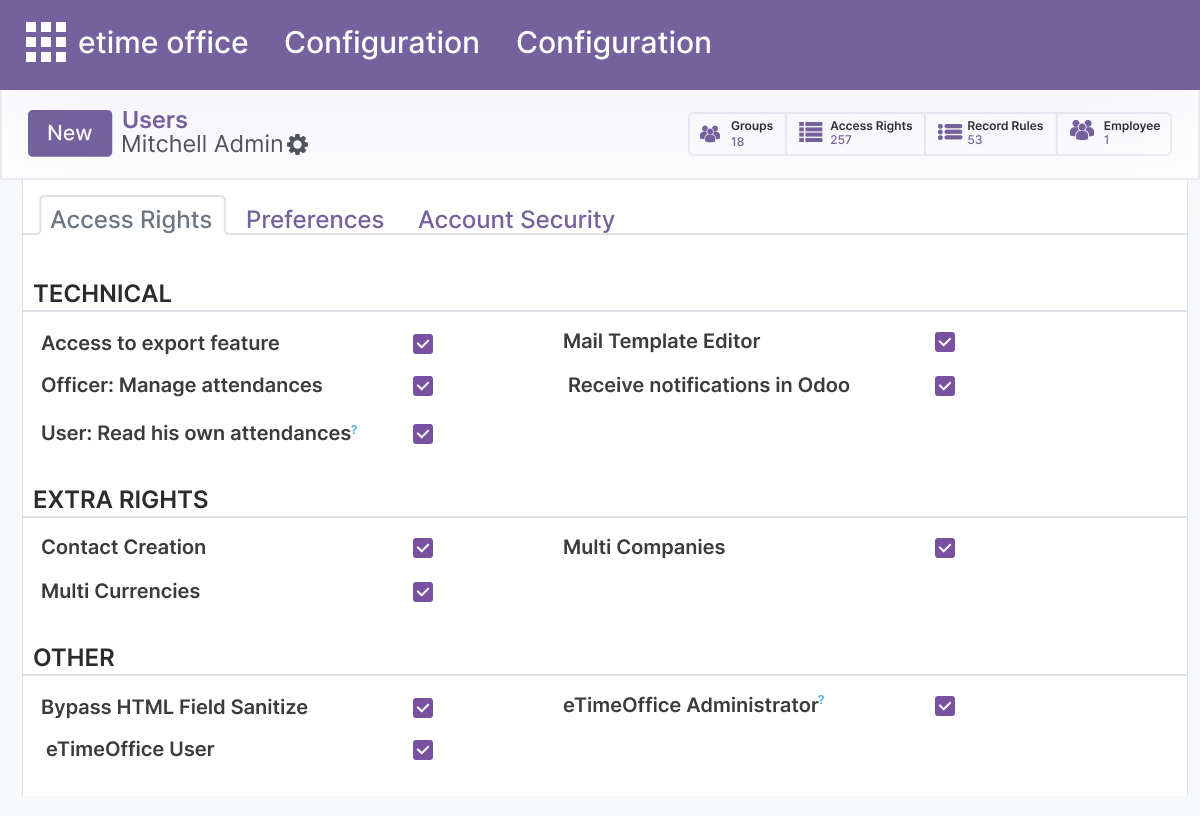Click the Contact Creation label
This screenshot has height=816, width=1200.
pos(124,547)
